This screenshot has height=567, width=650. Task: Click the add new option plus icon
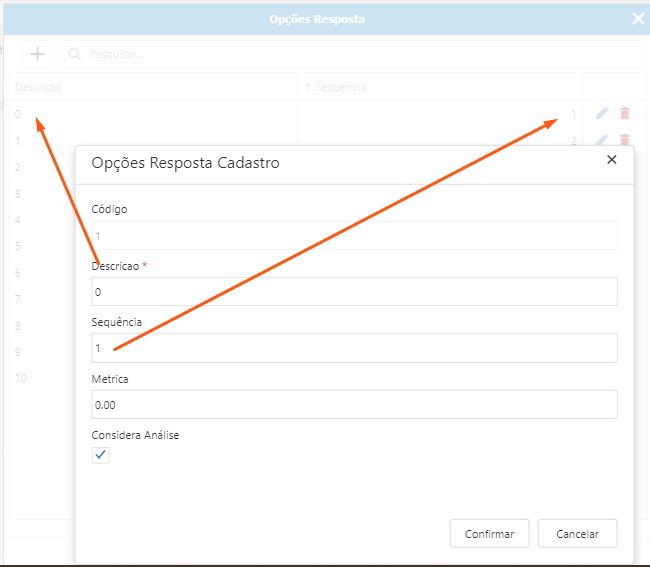coord(38,54)
